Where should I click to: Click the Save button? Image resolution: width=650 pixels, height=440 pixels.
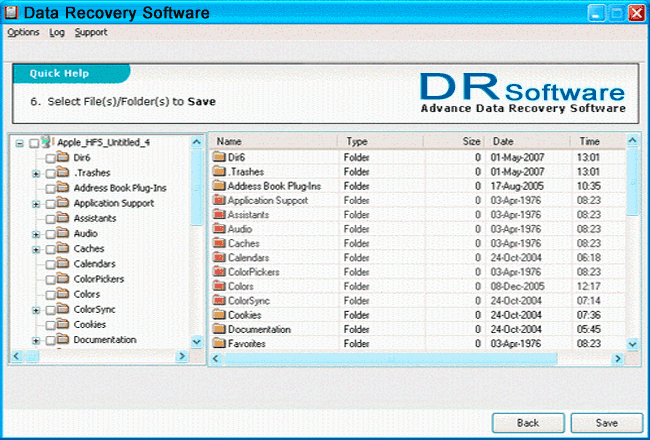pyautogui.click(x=606, y=423)
